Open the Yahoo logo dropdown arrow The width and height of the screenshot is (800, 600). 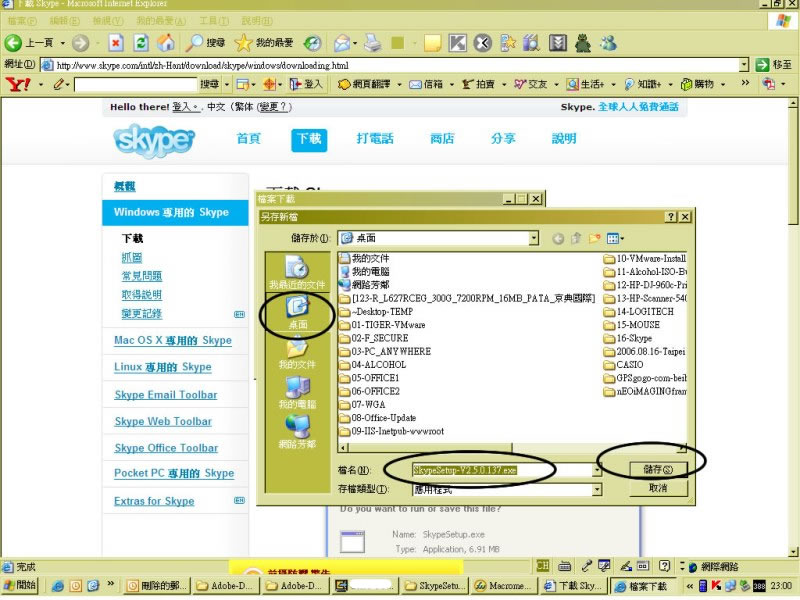(41, 85)
